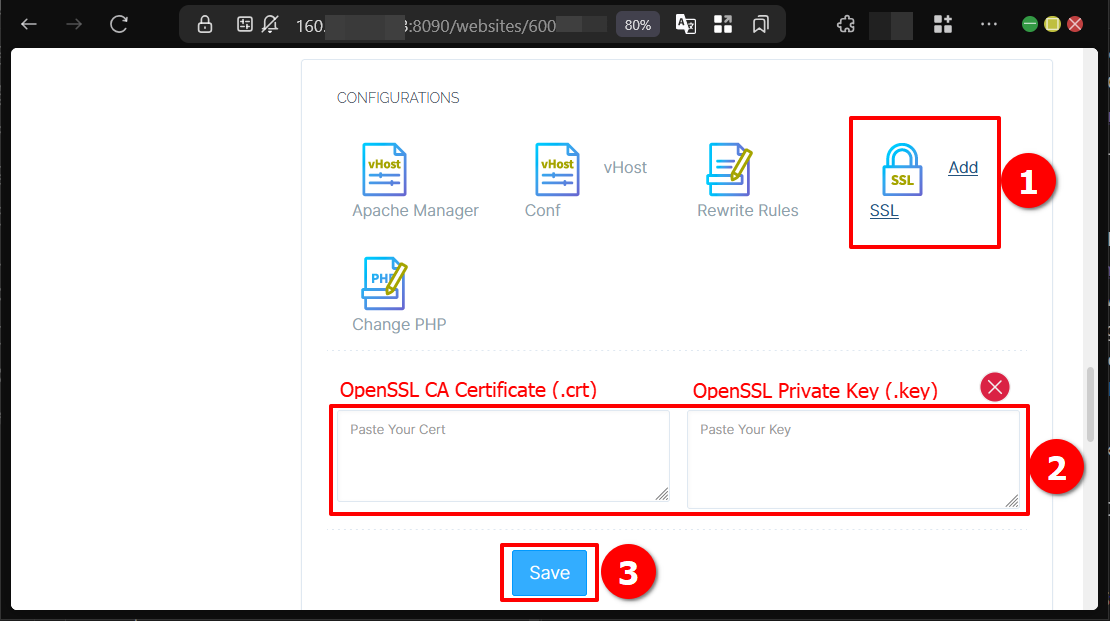This screenshot has height=621, width=1110.
Task: Open the vHost Conf icon
Action: click(557, 170)
